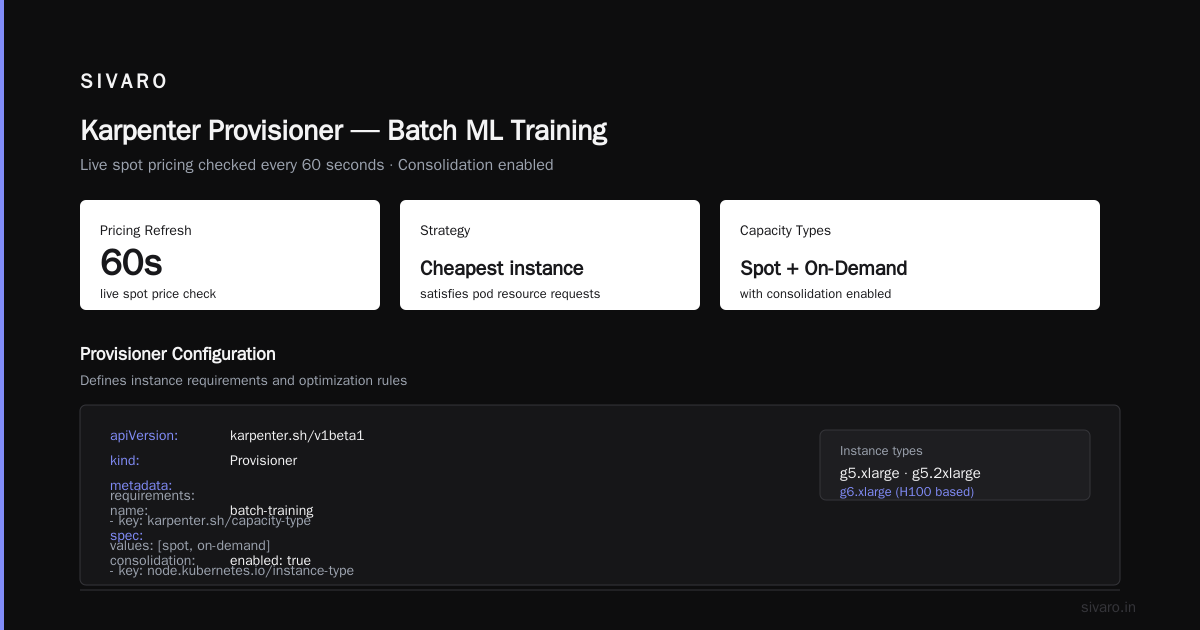Click the 'spec:' key
1200x630 pixels.
click(126, 535)
